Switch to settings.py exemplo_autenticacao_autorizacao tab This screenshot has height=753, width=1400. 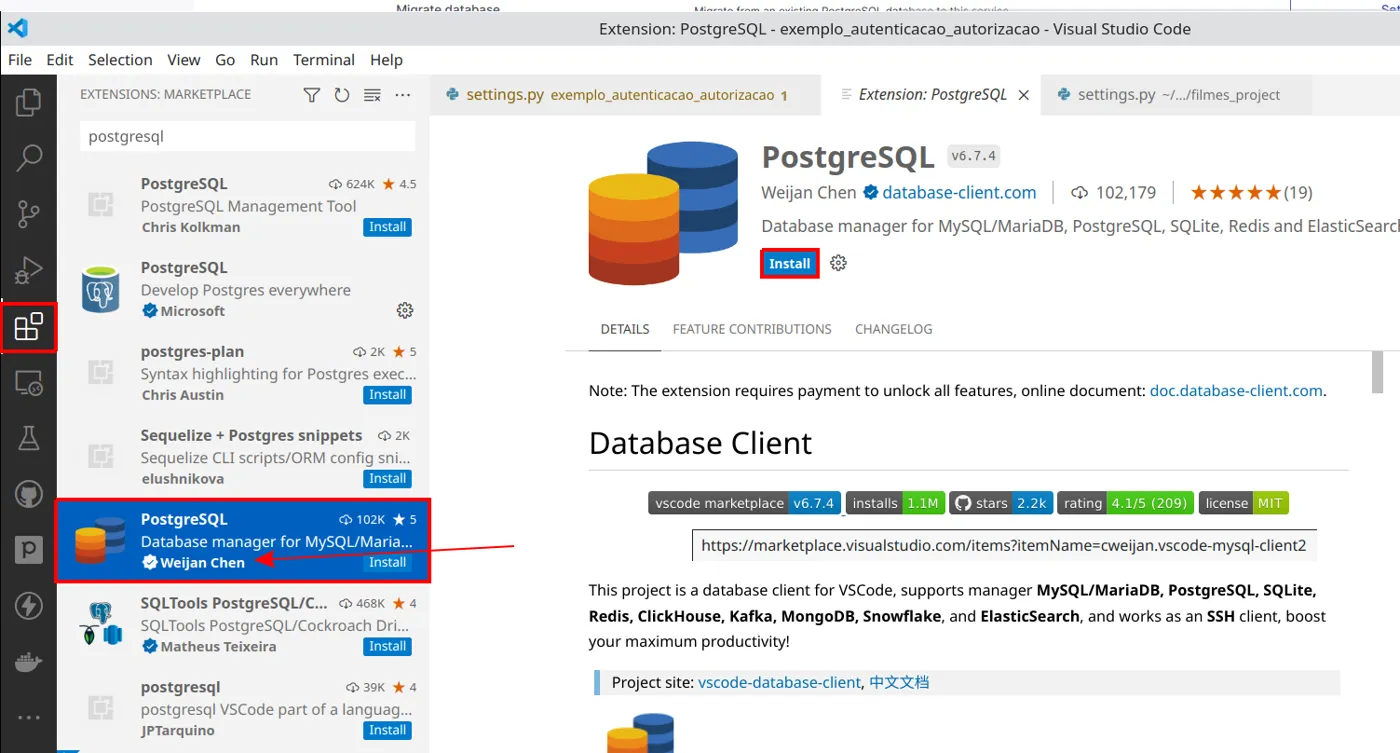[625, 95]
